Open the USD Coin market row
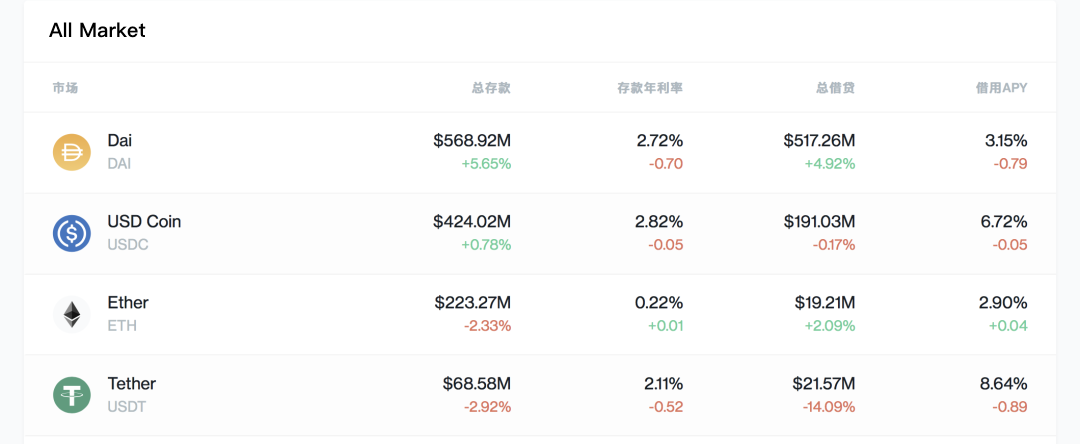 [x=540, y=234]
